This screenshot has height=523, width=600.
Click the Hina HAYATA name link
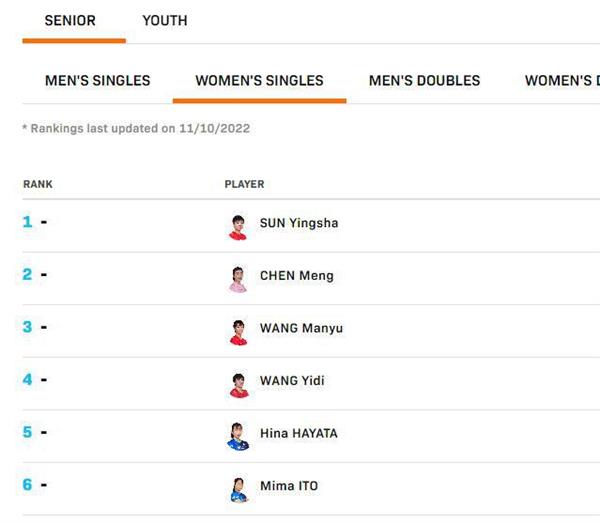tap(298, 433)
